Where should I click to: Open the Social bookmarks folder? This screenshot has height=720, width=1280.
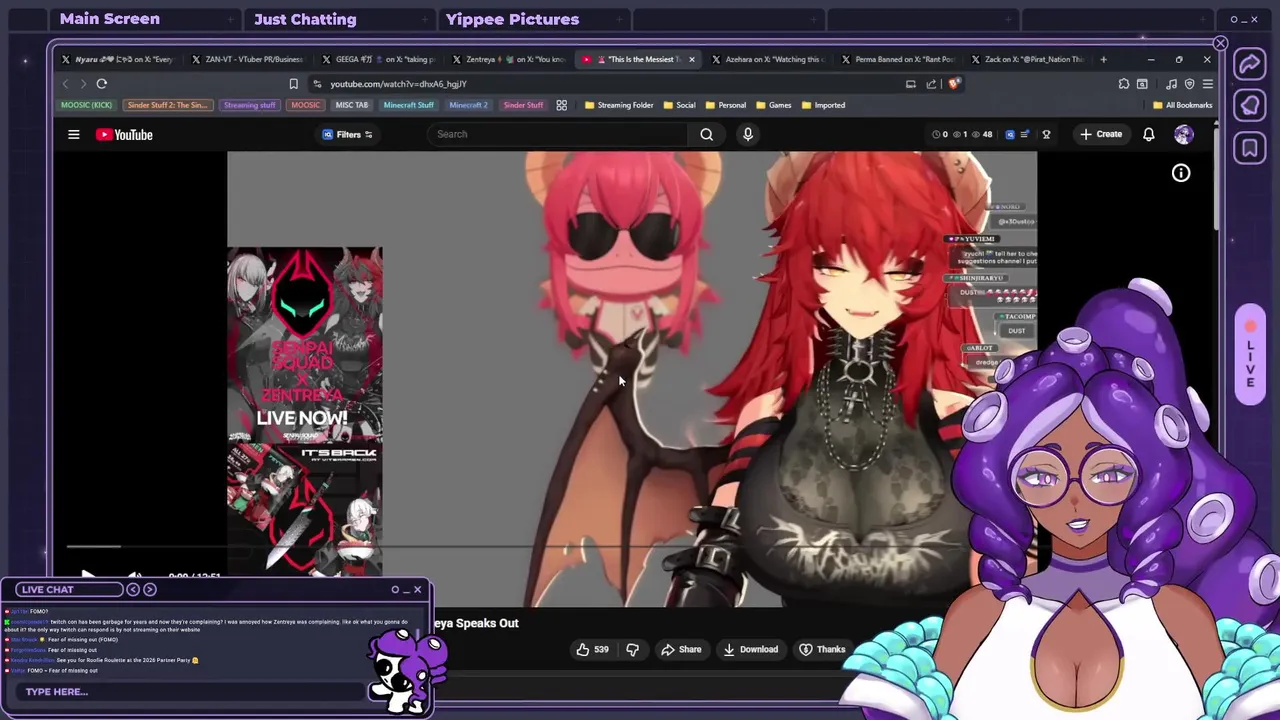[x=679, y=105]
